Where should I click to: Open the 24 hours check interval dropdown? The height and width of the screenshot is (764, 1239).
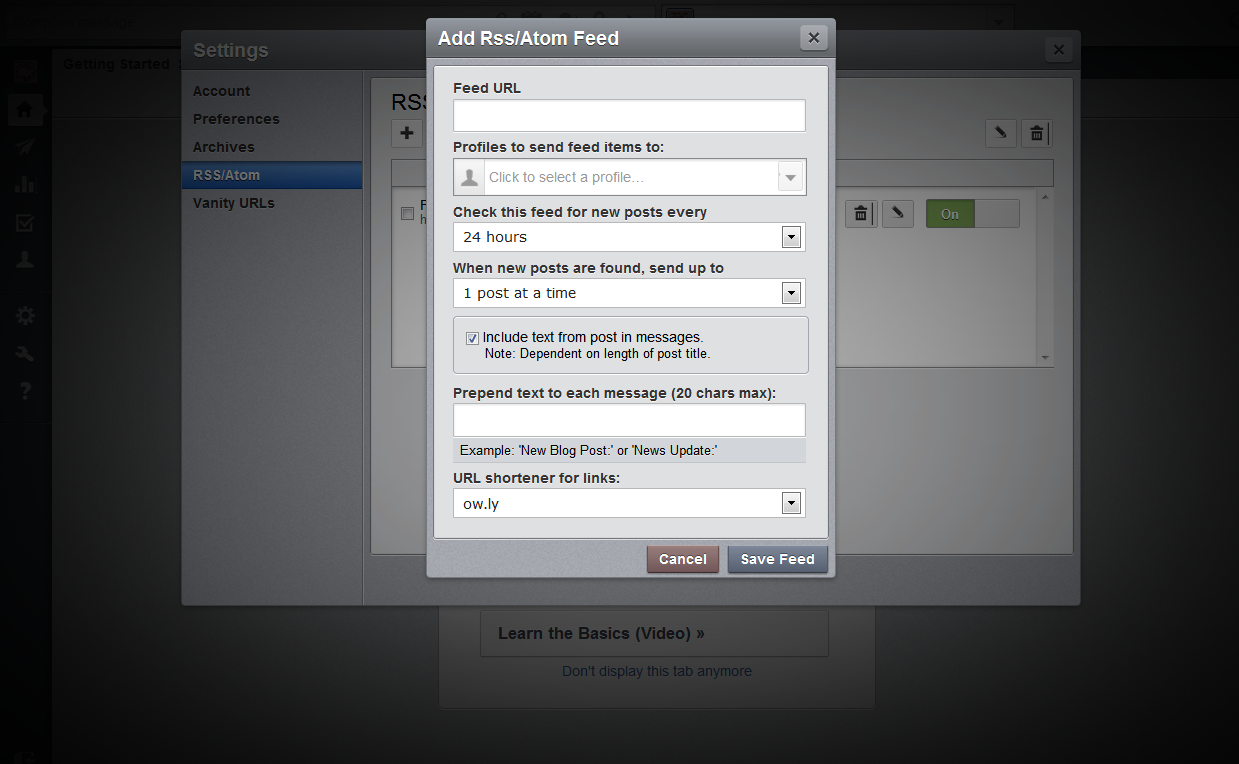click(629, 237)
